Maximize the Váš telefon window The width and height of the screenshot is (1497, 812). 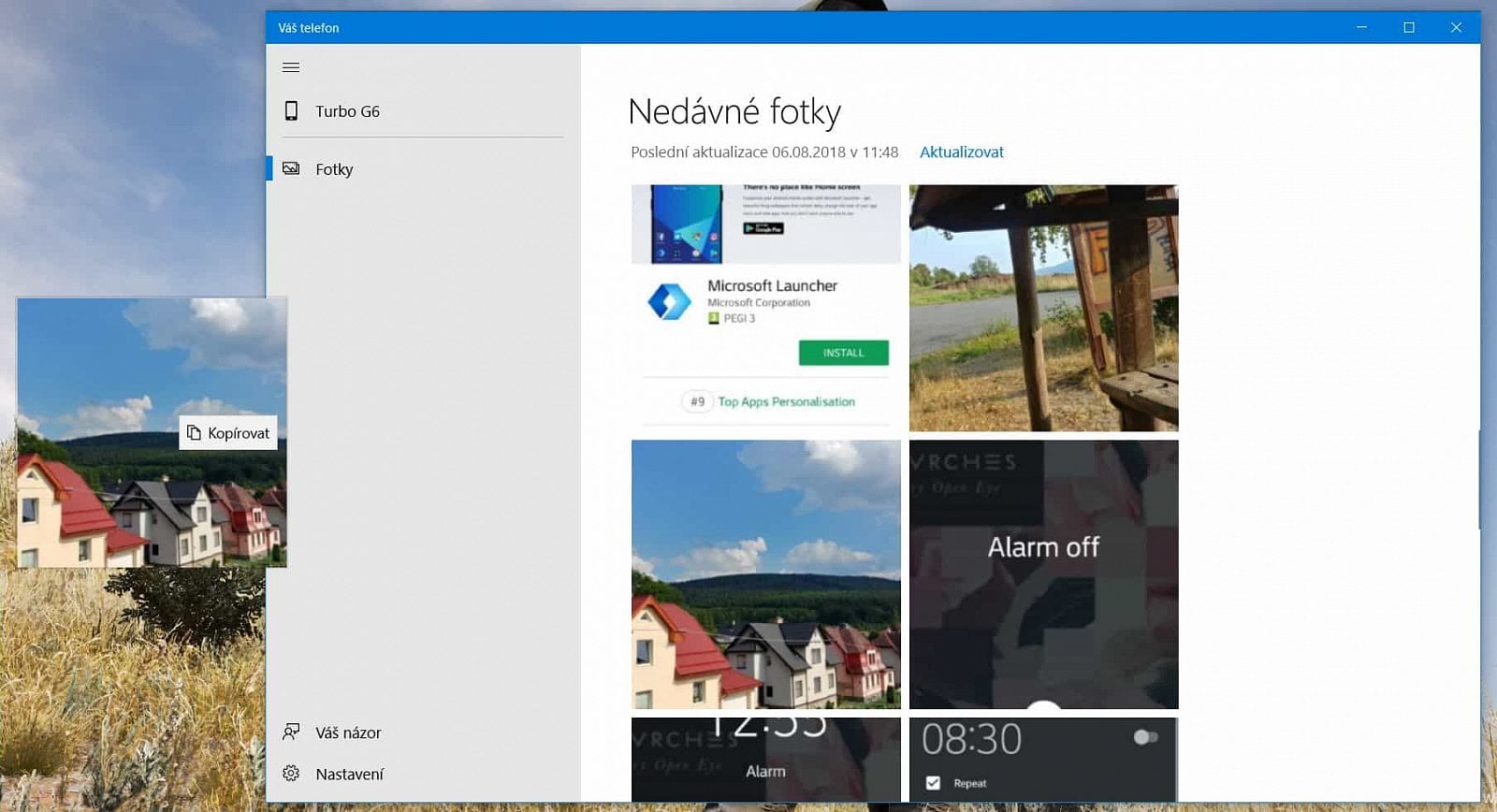pos(1409,27)
